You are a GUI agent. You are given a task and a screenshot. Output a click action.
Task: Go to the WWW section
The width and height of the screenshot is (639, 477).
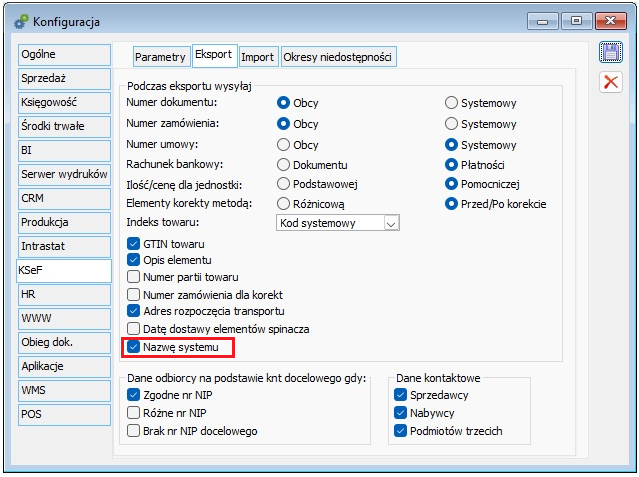(64, 318)
